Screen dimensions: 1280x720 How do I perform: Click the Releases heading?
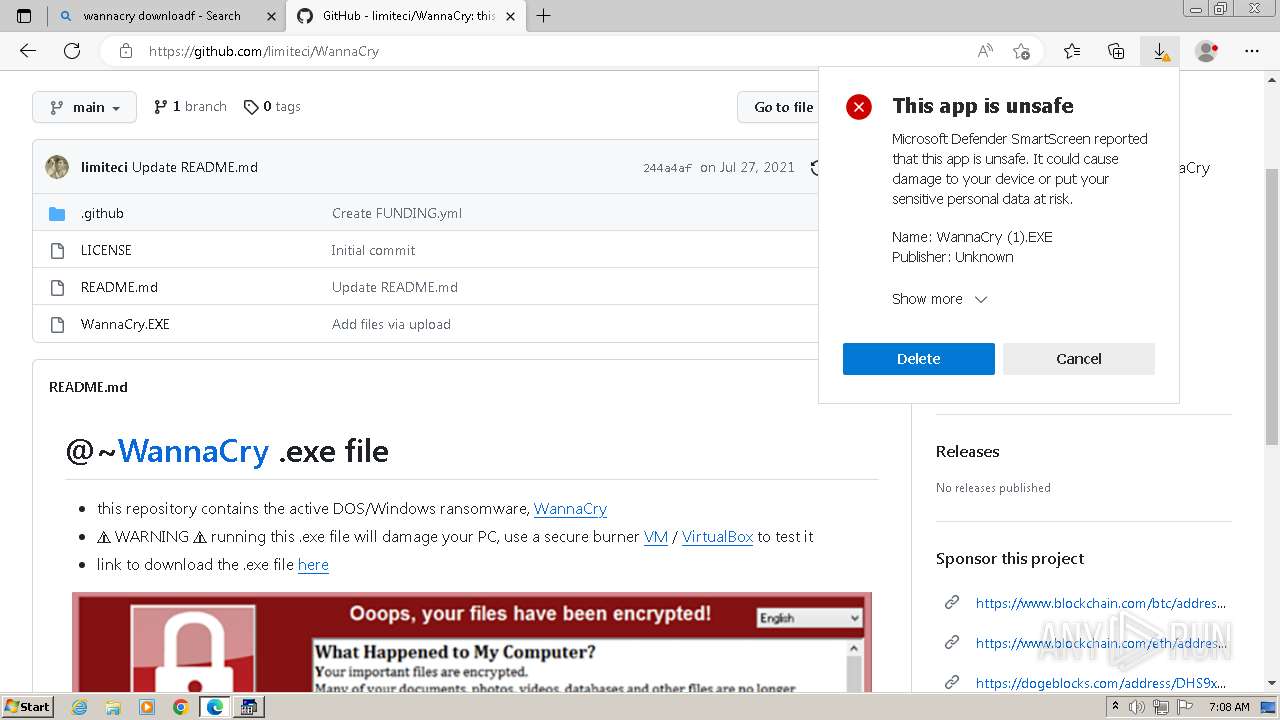(x=967, y=452)
